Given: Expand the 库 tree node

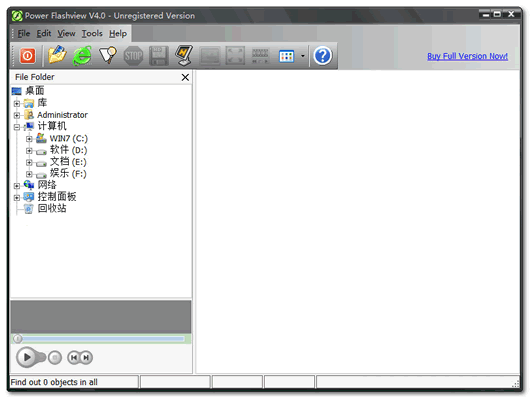Looking at the screenshot, I should 17,103.
